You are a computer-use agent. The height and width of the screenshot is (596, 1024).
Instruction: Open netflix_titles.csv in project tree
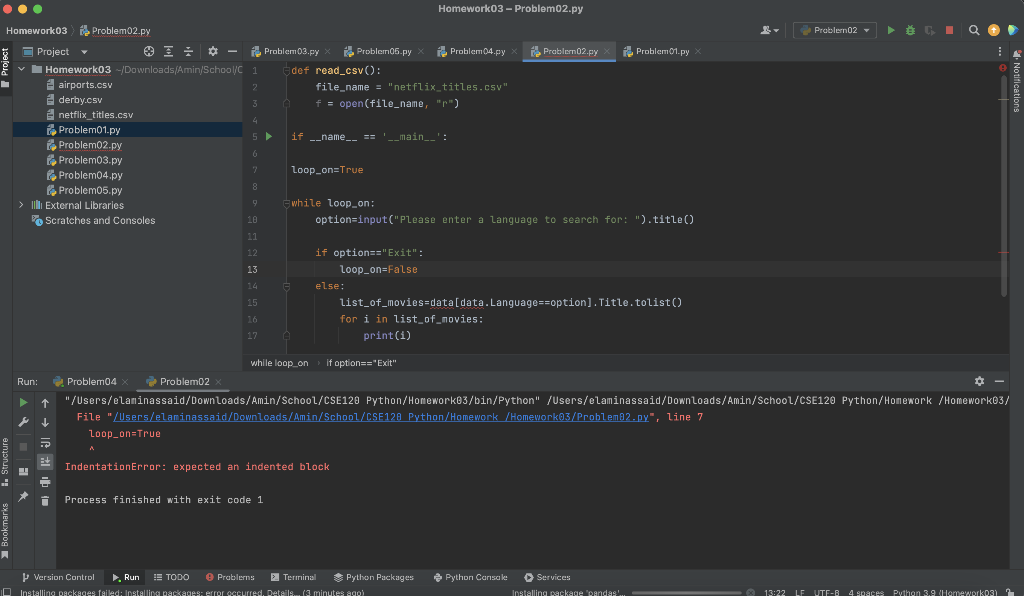(x=95, y=115)
